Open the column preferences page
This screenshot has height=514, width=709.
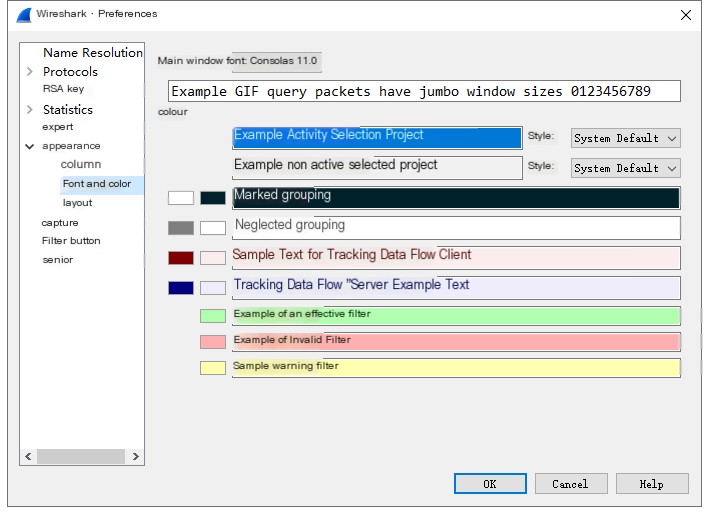point(81,164)
